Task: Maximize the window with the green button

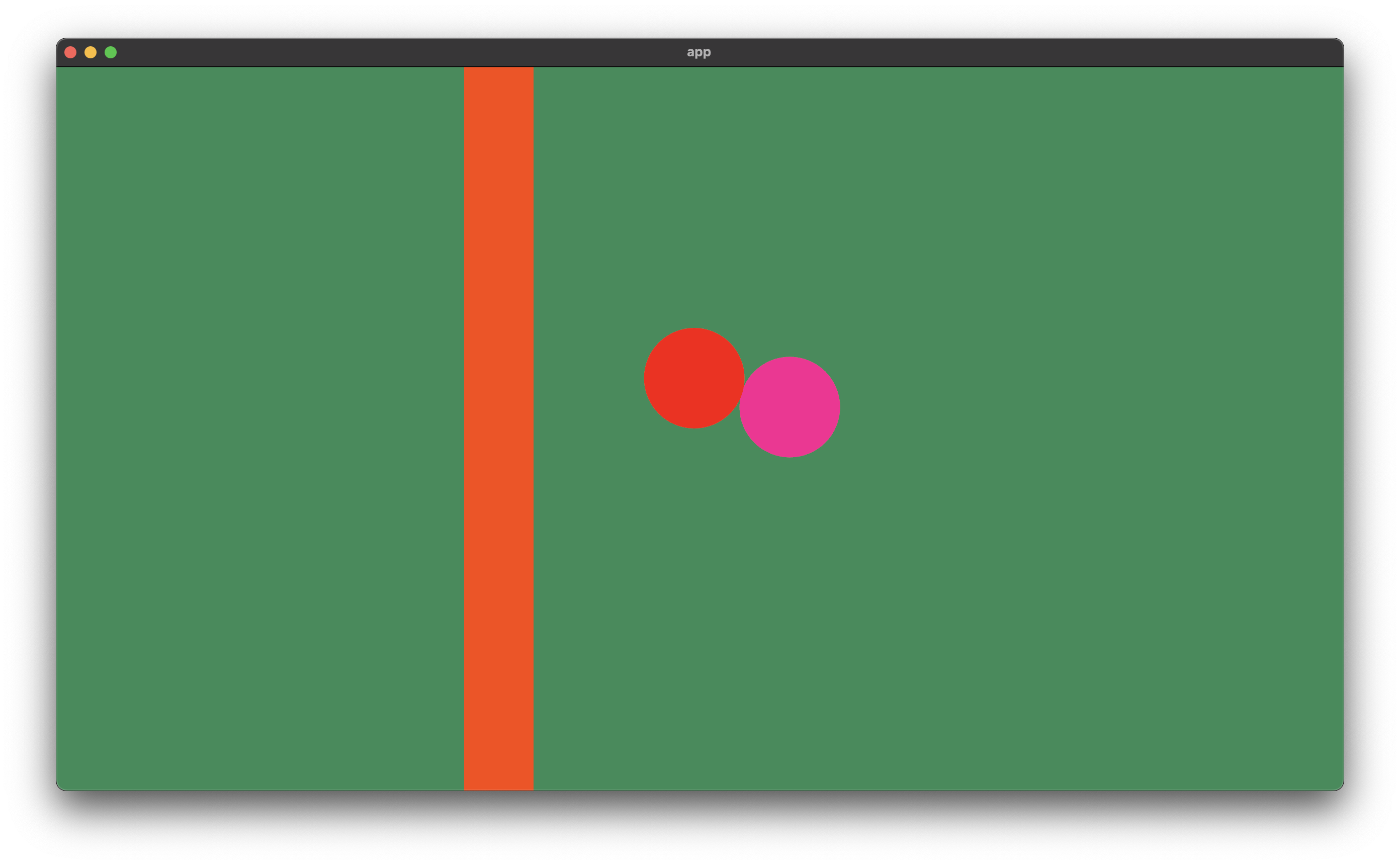Action: (x=111, y=53)
